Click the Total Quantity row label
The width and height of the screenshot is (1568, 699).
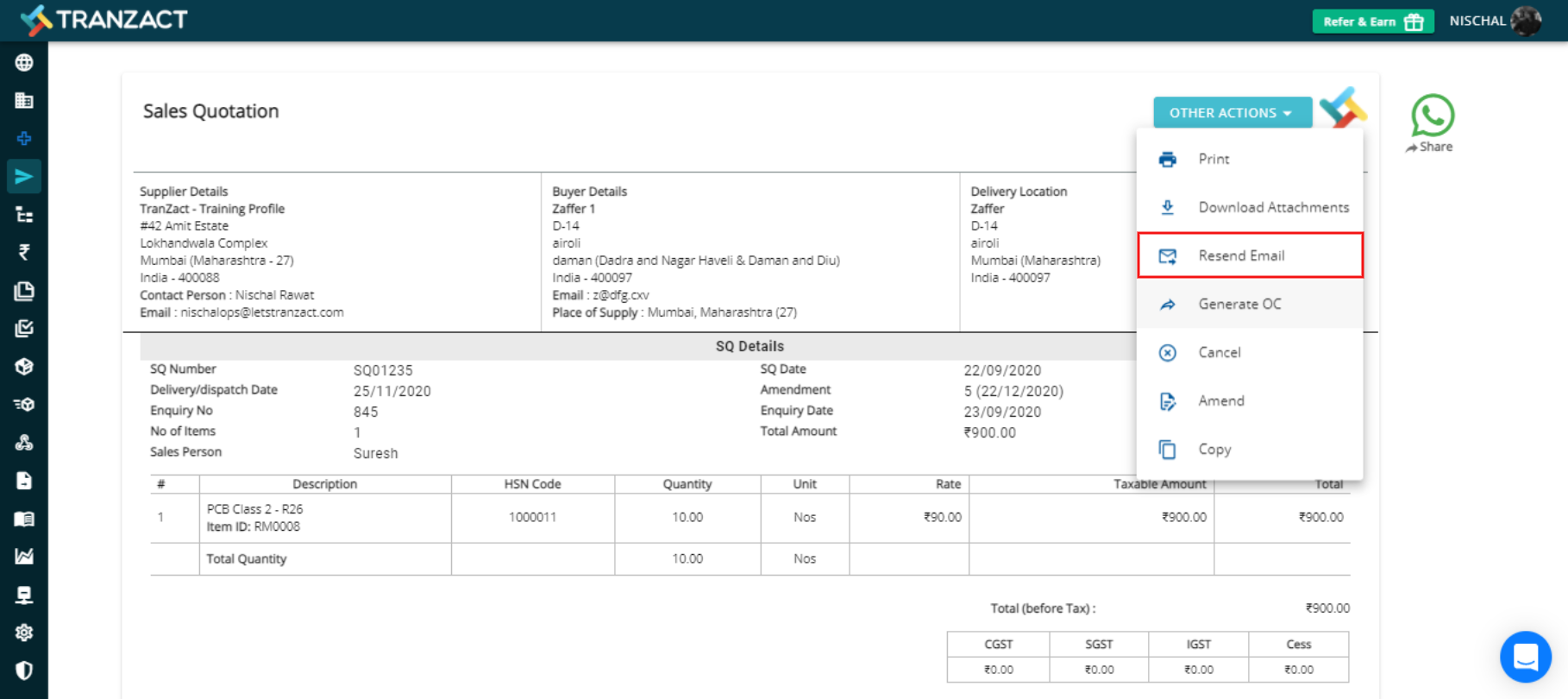coord(247,558)
